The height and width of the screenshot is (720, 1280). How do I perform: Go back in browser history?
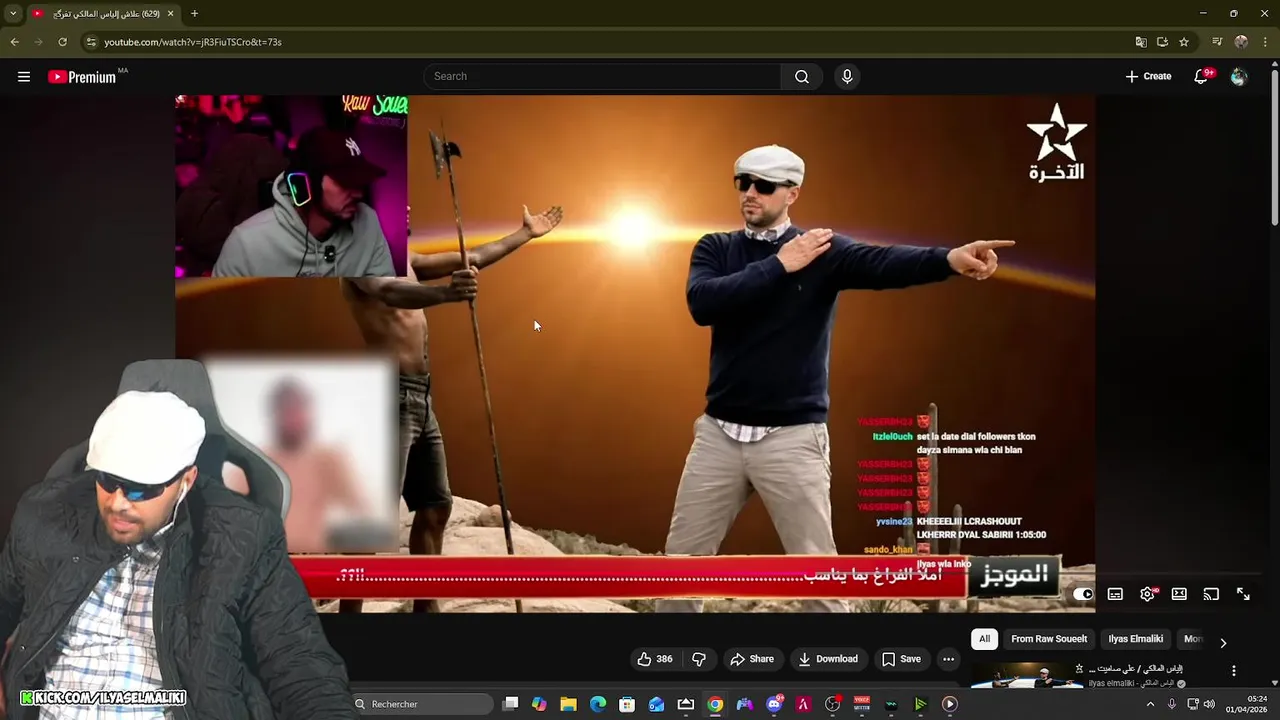(x=14, y=42)
